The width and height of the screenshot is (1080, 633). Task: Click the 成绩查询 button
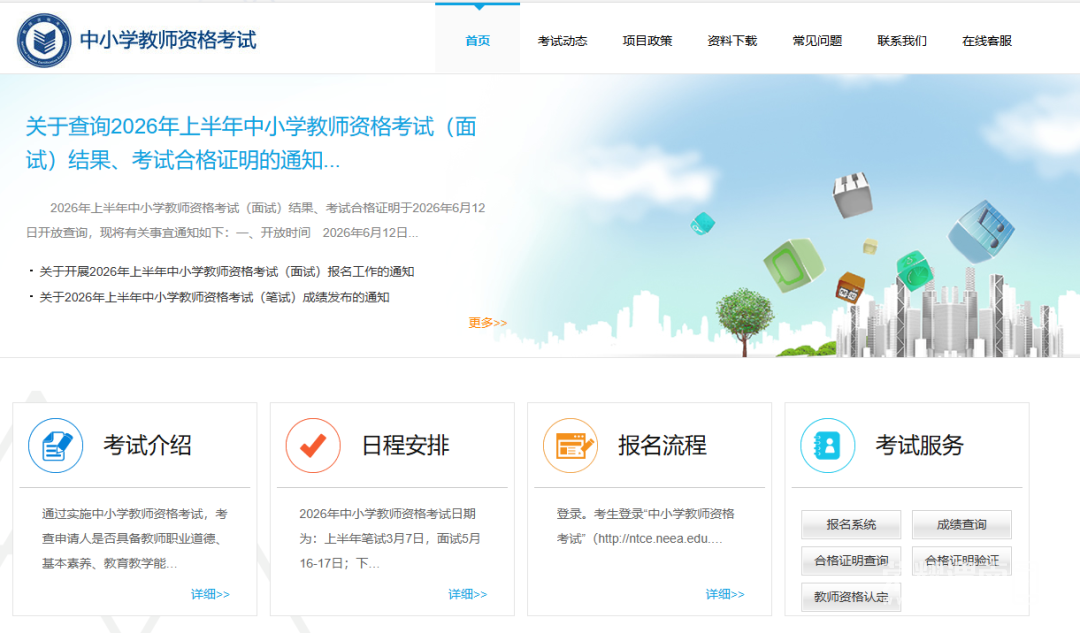click(962, 525)
